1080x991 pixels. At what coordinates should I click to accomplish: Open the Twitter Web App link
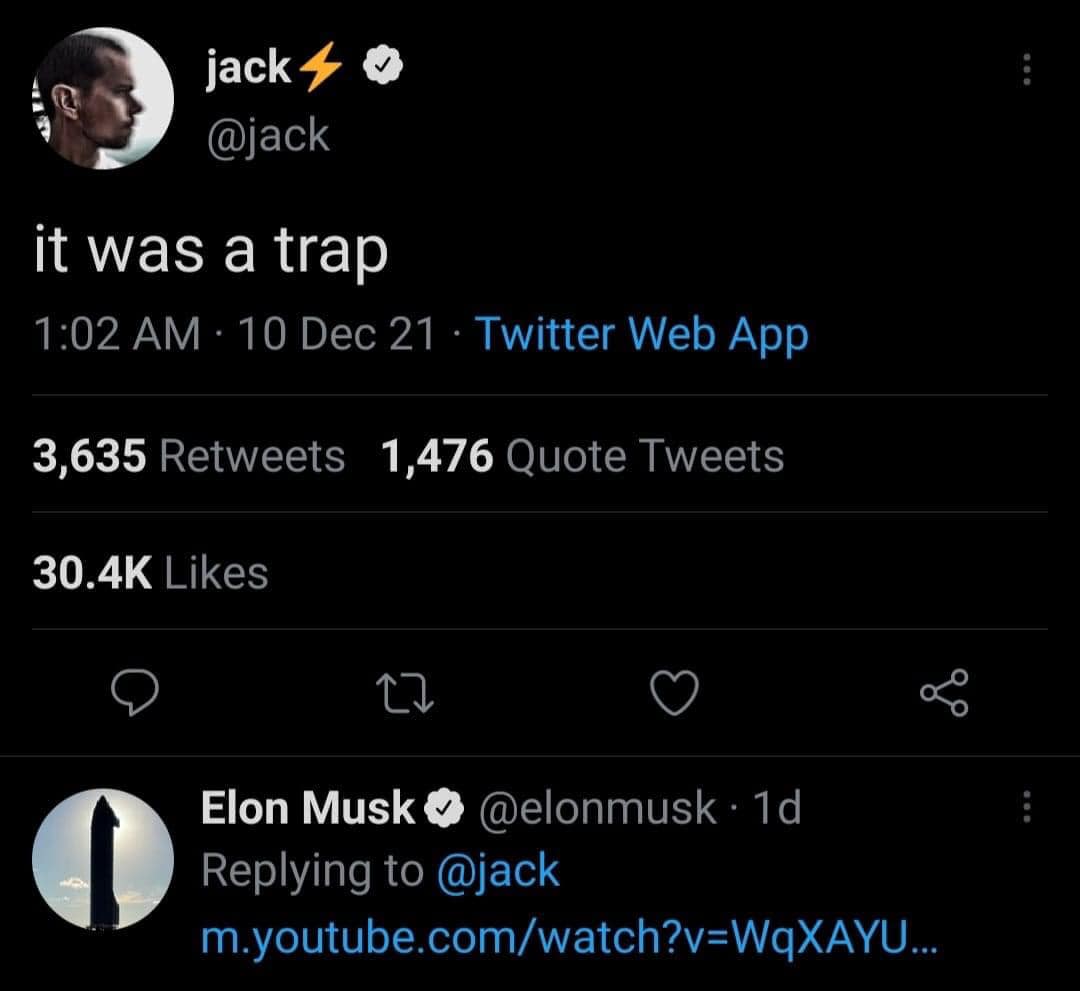[640, 335]
